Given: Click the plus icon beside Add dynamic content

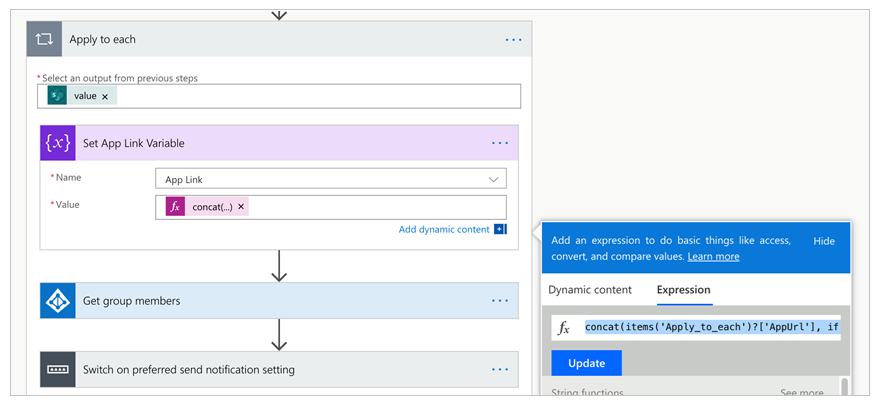Looking at the screenshot, I should click(x=500, y=230).
